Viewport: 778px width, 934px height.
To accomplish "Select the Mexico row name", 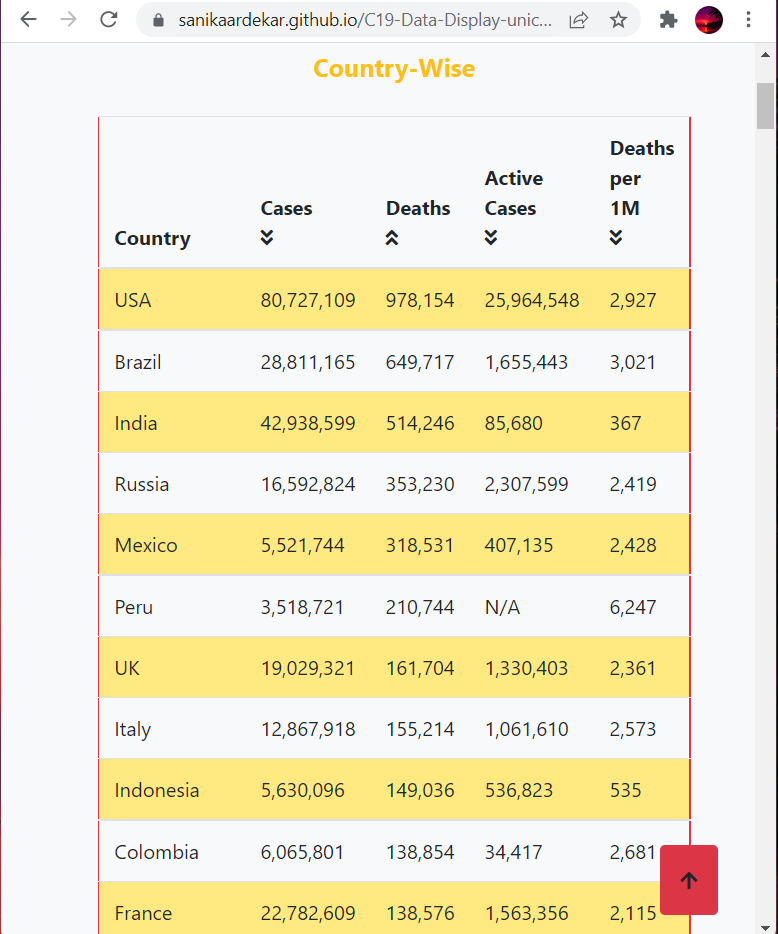I will click(146, 545).
